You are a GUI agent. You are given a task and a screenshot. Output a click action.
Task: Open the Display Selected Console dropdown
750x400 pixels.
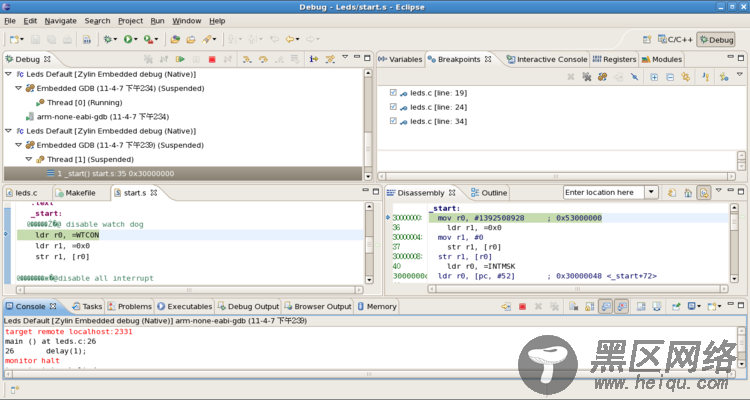tap(699, 307)
